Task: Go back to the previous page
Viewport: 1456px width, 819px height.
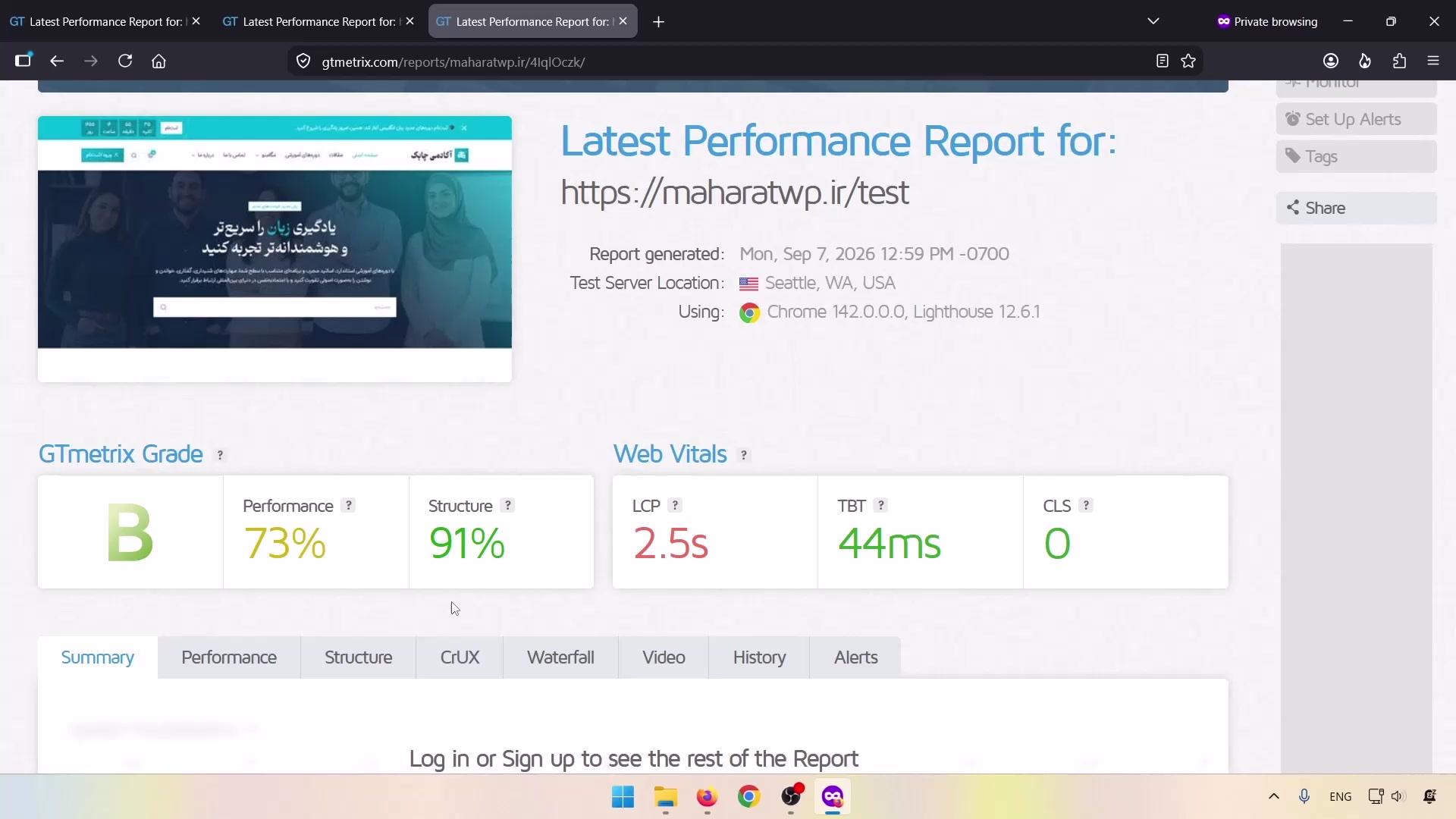Action: click(x=57, y=61)
